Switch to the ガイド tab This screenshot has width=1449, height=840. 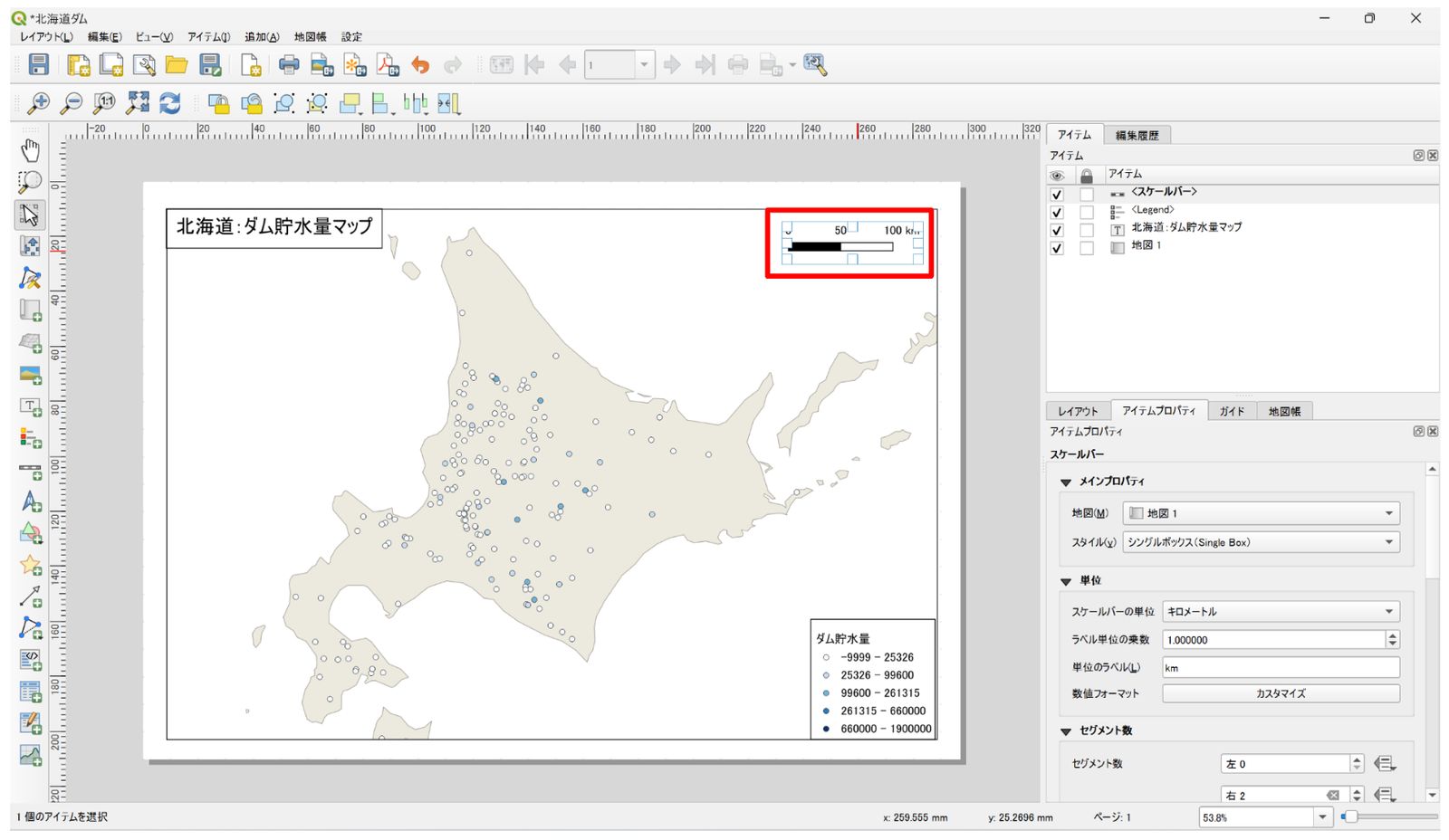point(1232,411)
